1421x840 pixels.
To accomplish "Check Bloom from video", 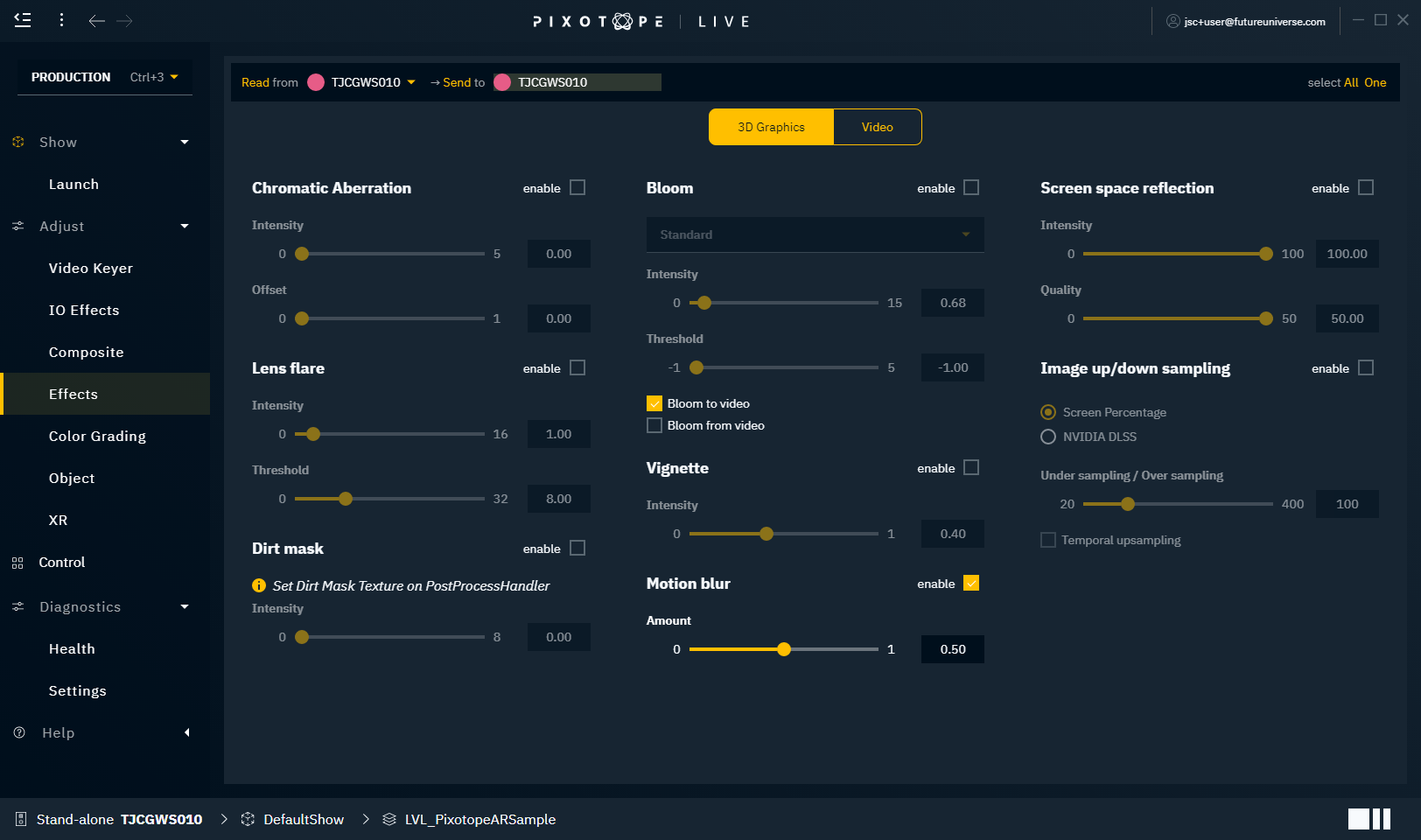I will tap(654, 425).
